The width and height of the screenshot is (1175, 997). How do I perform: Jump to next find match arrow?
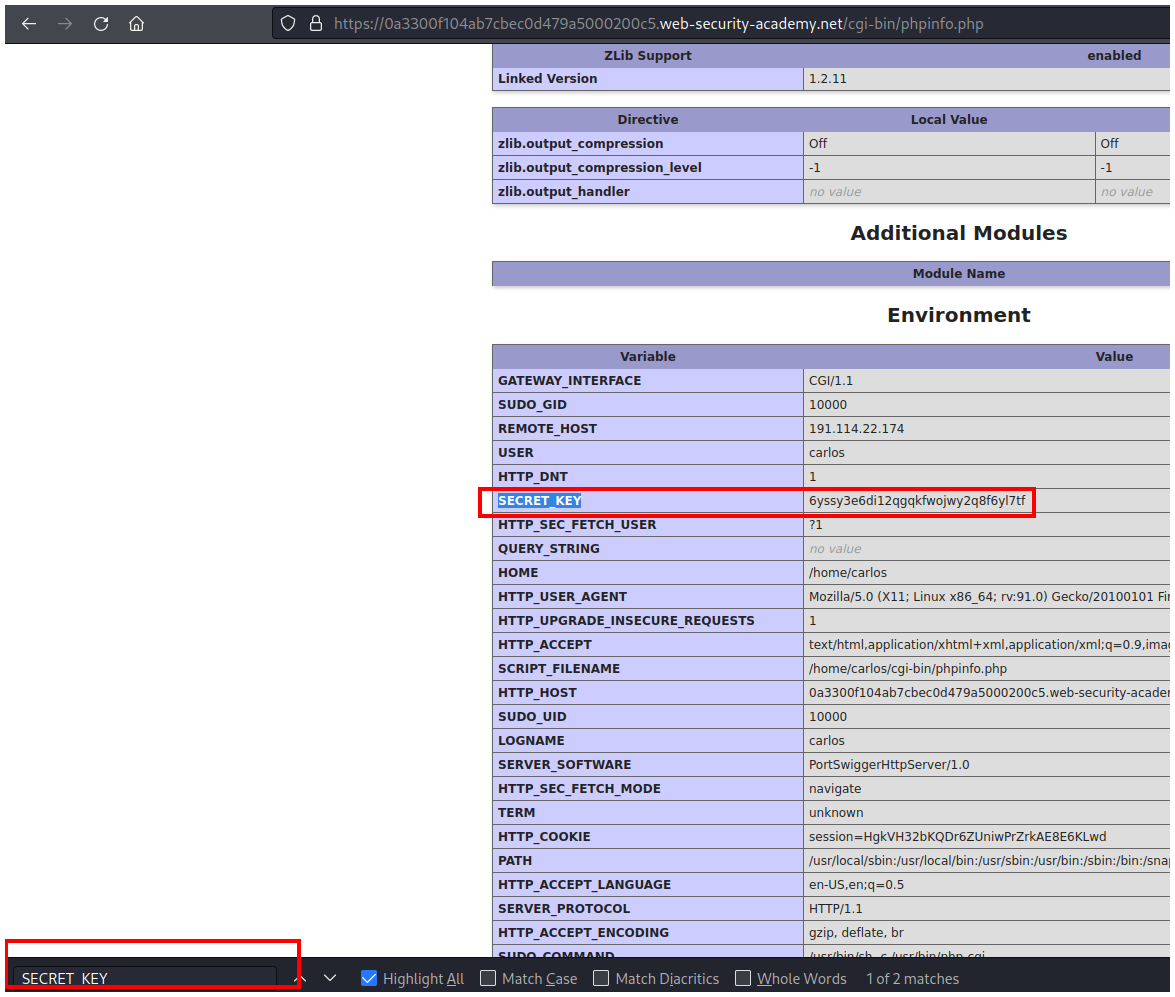pos(330,978)
